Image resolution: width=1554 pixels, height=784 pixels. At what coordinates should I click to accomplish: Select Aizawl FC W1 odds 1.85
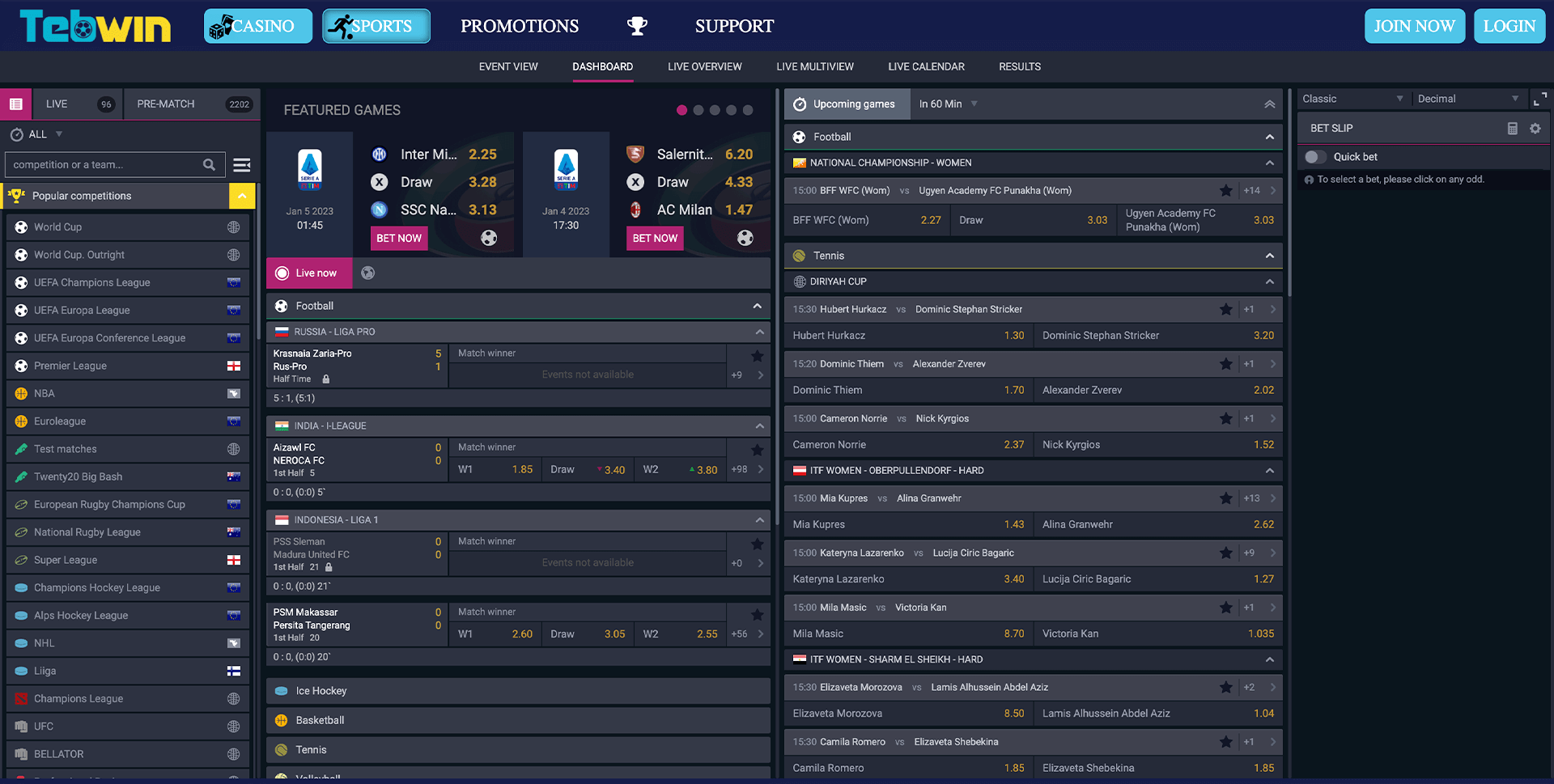pyautogui.click(x=495, y=469)
